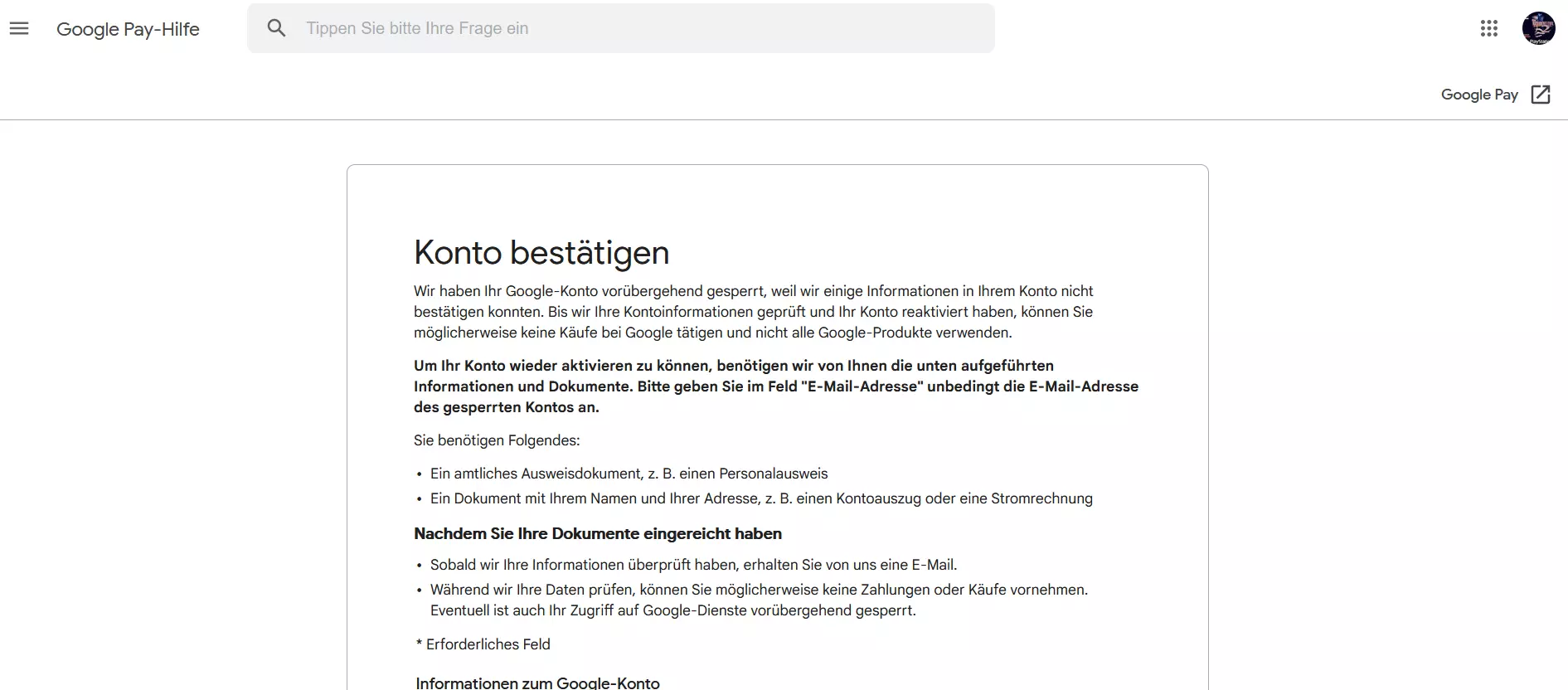Screen dimensions: 1568x690
Task: Click 'Sie benötigen Folgendes:' text
Action: [x=497, y=440]
